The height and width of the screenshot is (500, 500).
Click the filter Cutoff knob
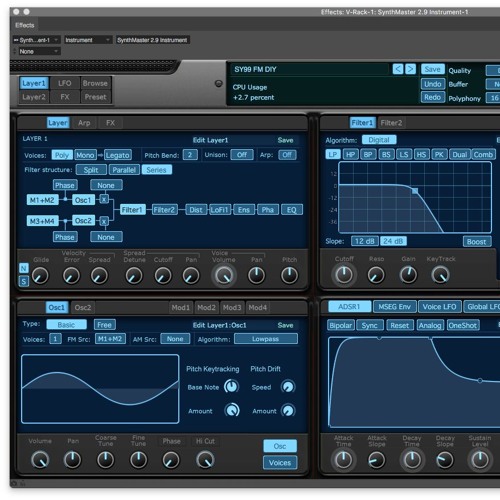coord(344,275)
